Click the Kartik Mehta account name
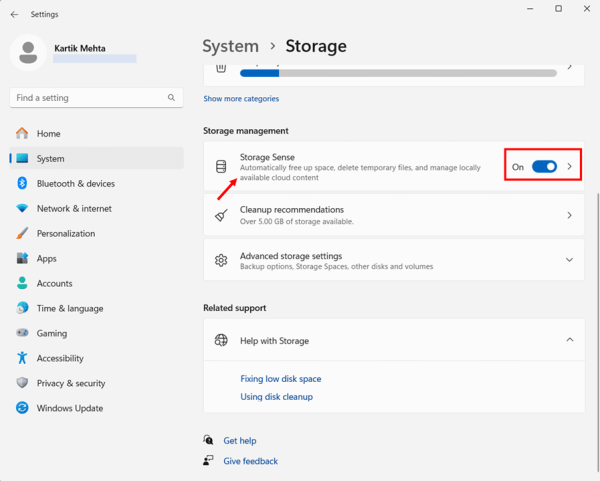The height and width of the screenshot is (481, 600). pos(80,49)
